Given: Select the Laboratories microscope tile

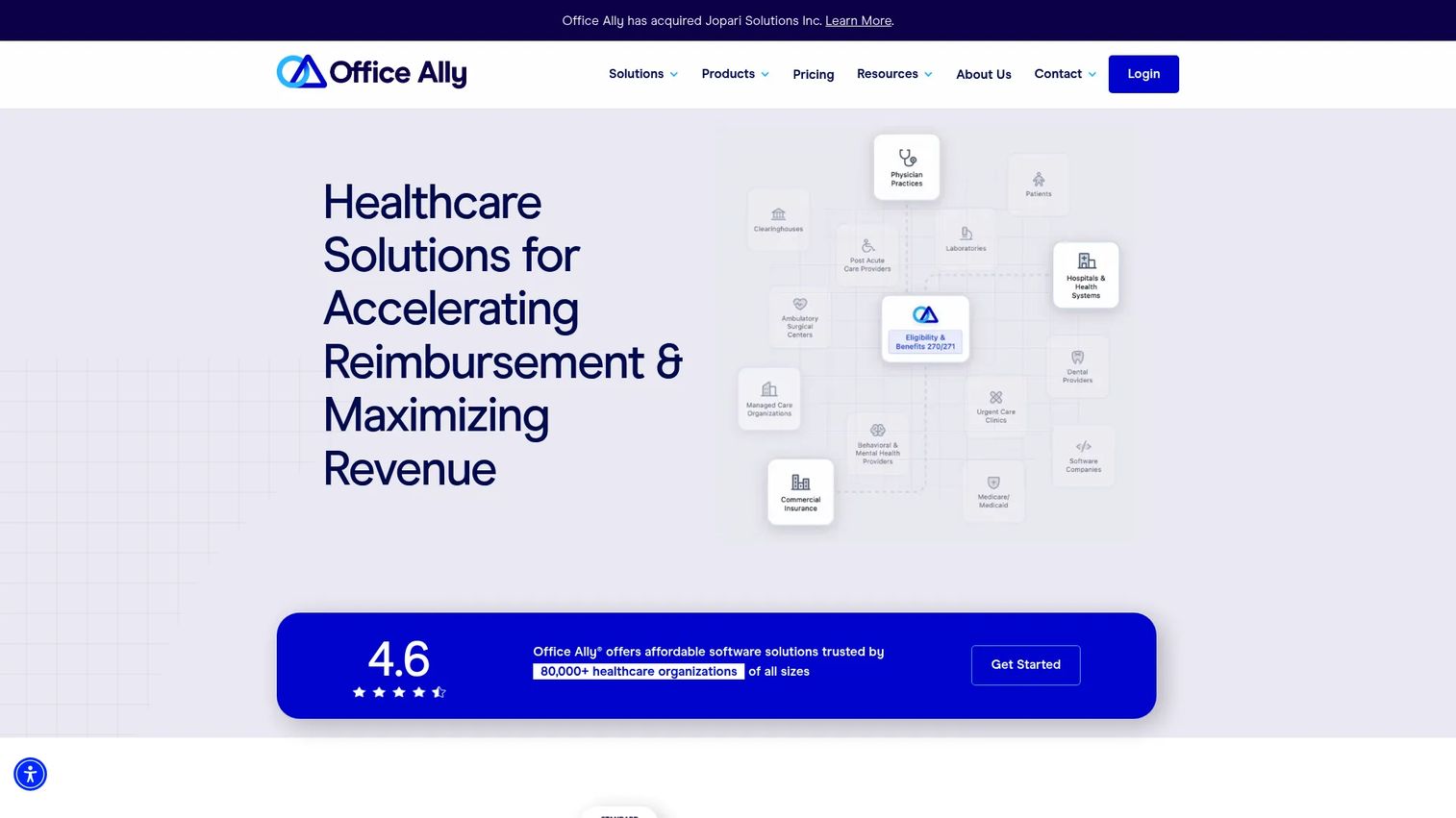Looking at the screenshot, I should (966, 239).
